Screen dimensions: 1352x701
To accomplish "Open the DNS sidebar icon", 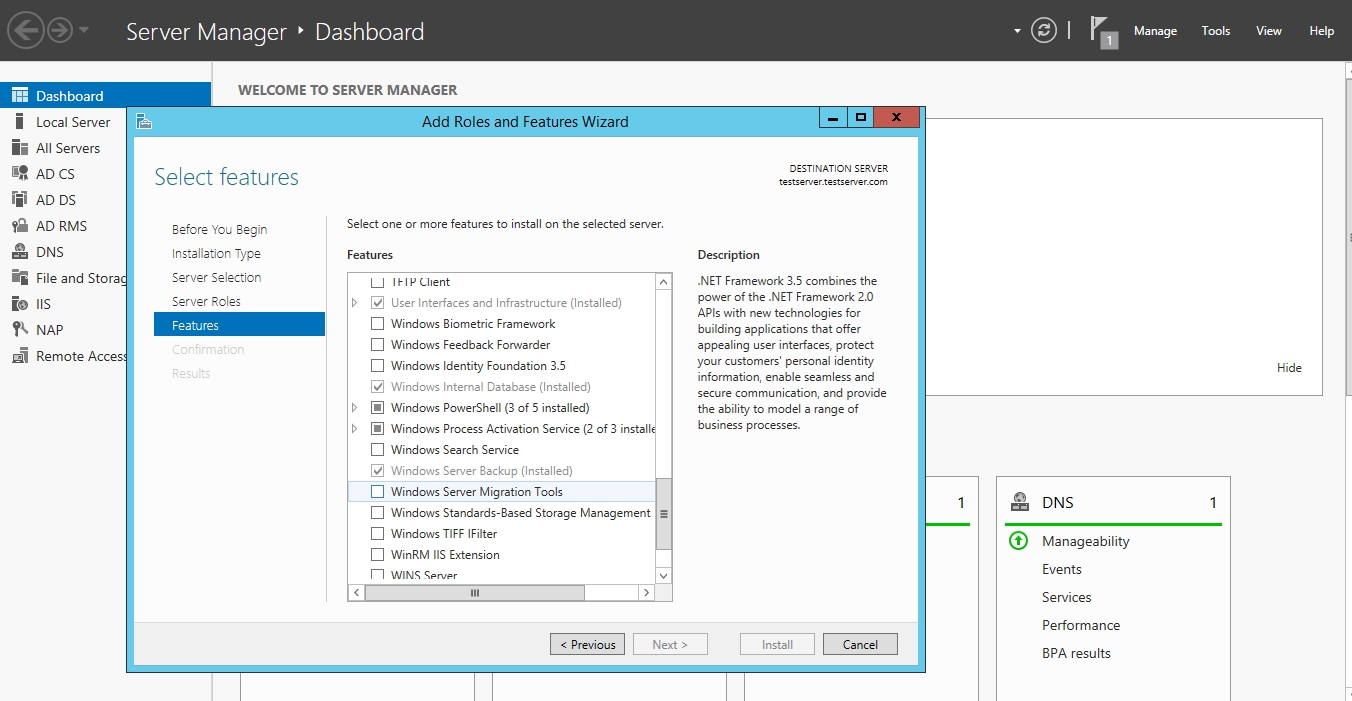I will [x=19, y=252].
